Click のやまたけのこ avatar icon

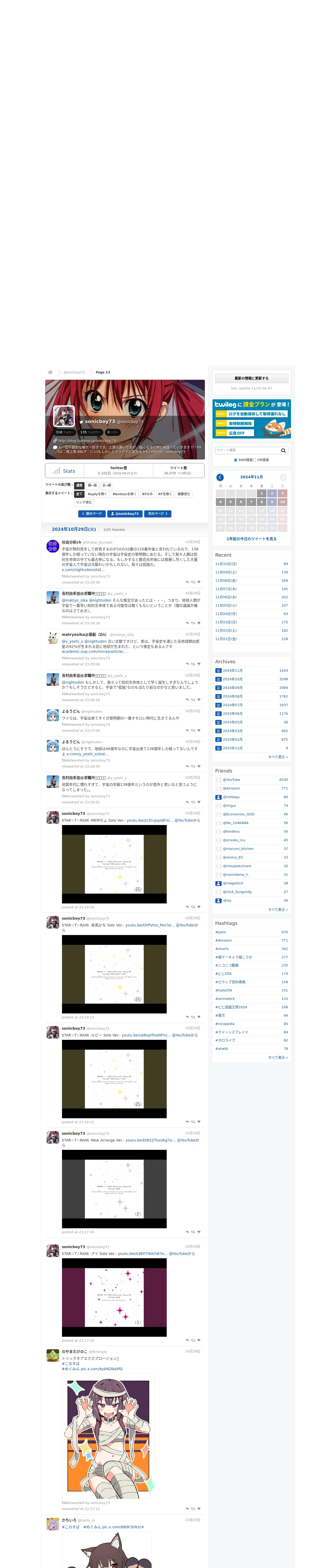(53, 1355)
